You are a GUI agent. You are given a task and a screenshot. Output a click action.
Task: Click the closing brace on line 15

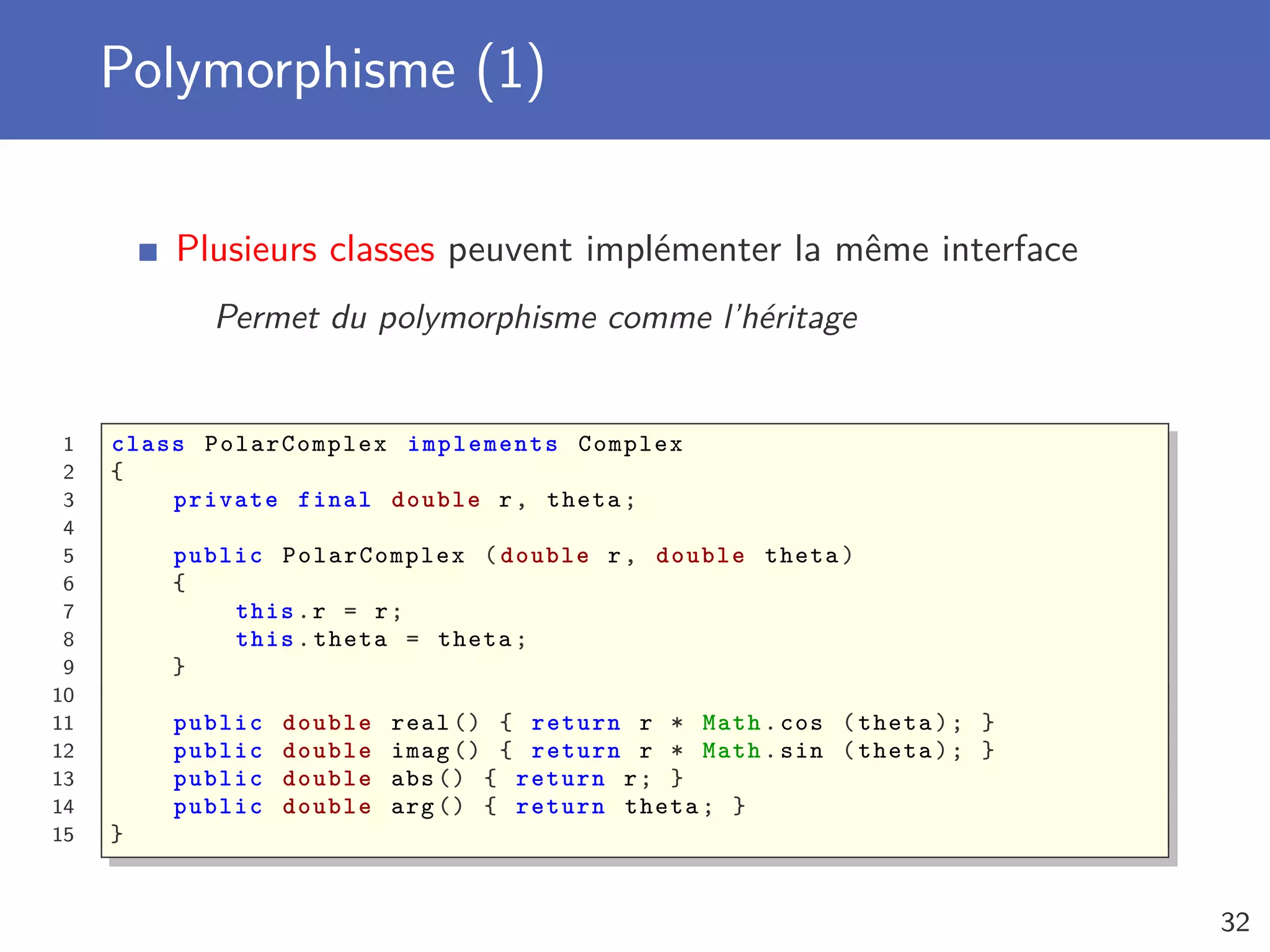(117, 834)
